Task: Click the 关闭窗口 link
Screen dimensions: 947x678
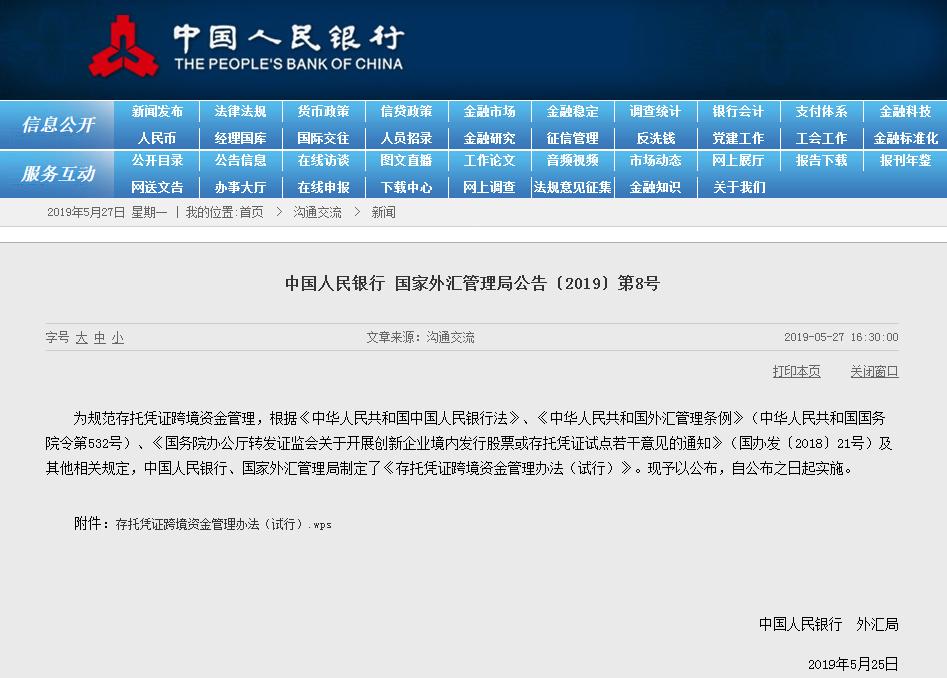Action: (872, 370)
